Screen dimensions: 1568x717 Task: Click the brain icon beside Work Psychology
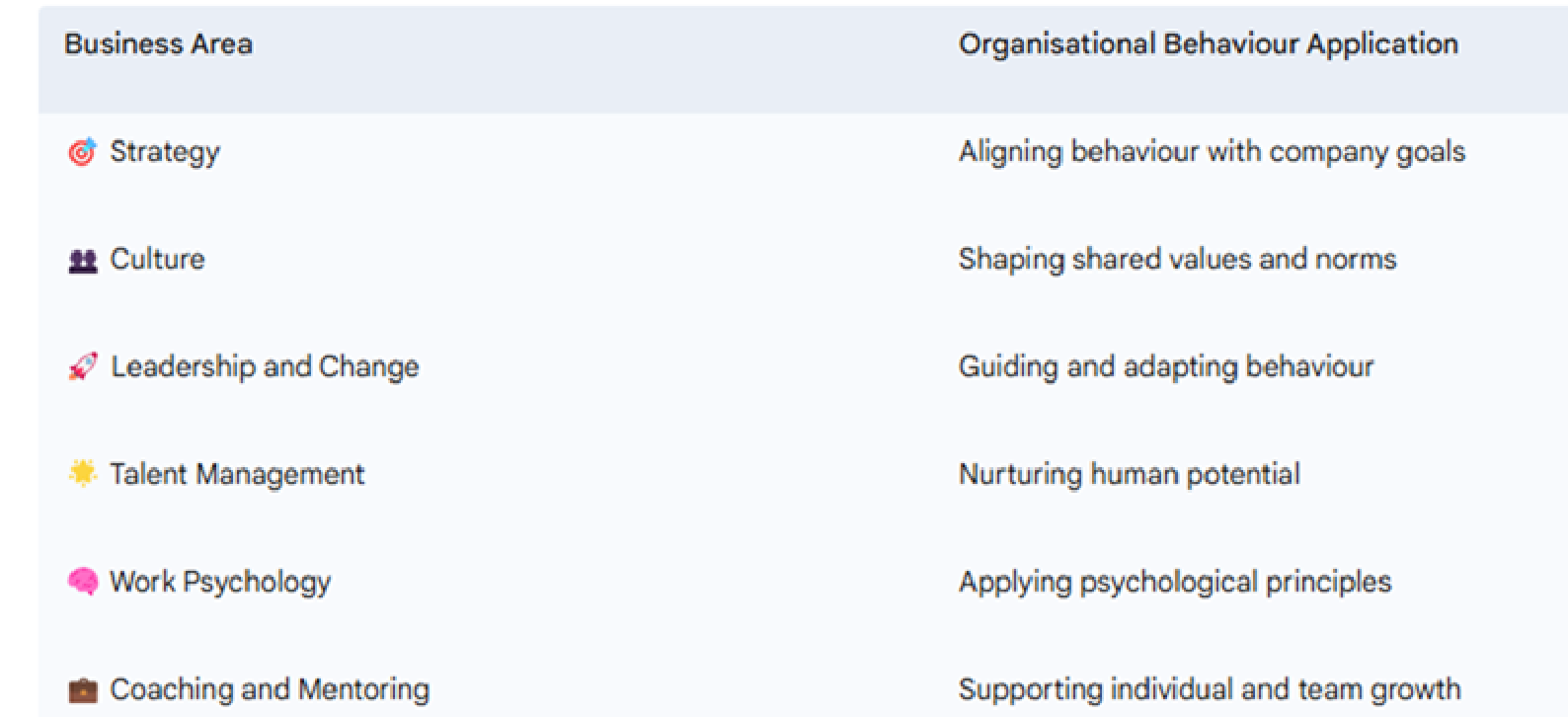83,581
